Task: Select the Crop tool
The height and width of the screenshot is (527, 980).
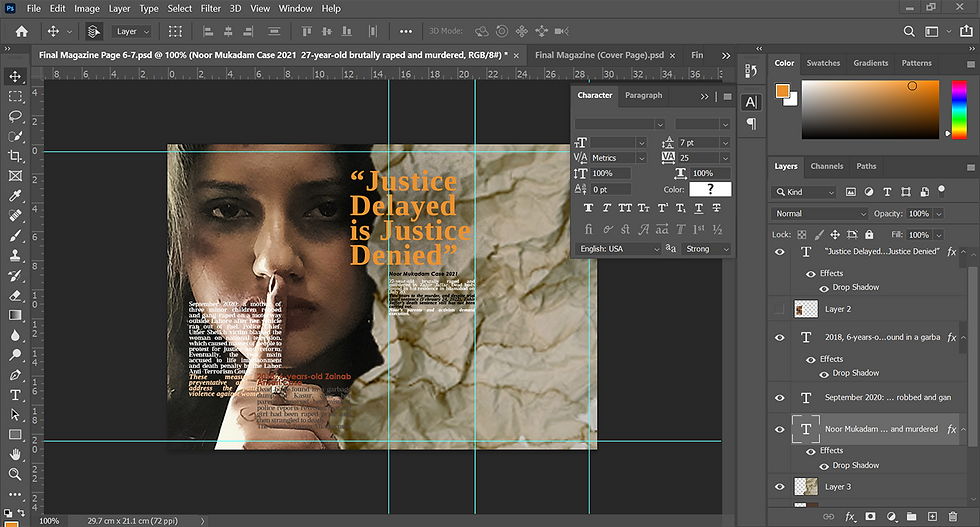Action: click(x=15, y=156)
